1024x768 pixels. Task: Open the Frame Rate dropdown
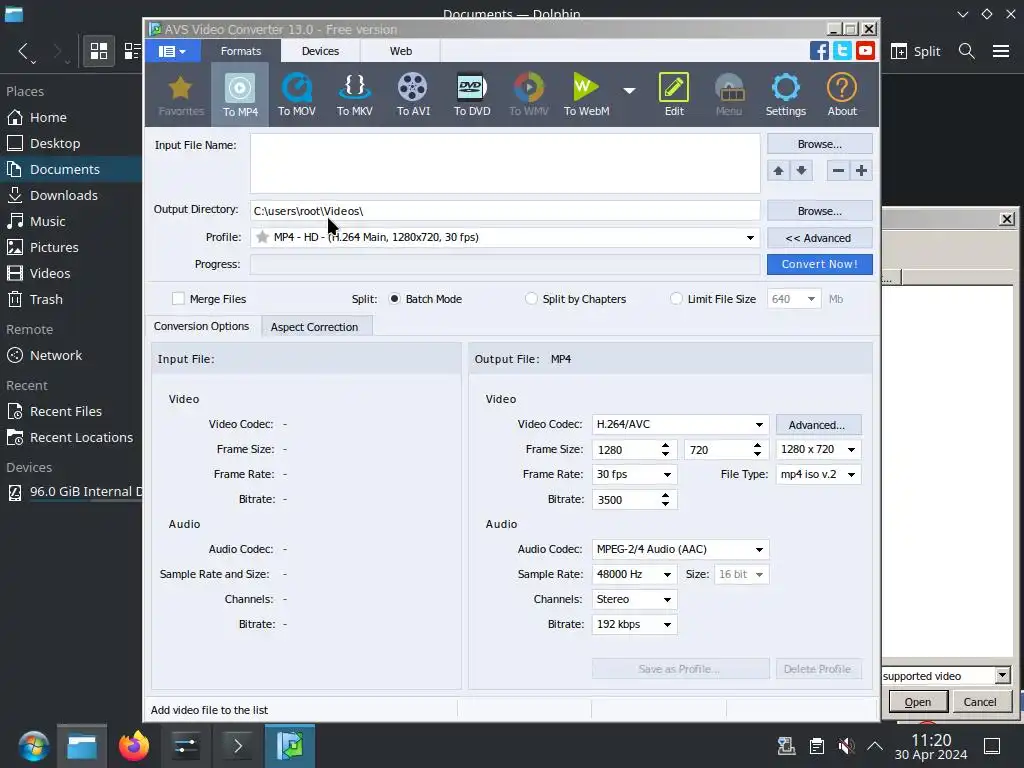(x=667, y=475)
